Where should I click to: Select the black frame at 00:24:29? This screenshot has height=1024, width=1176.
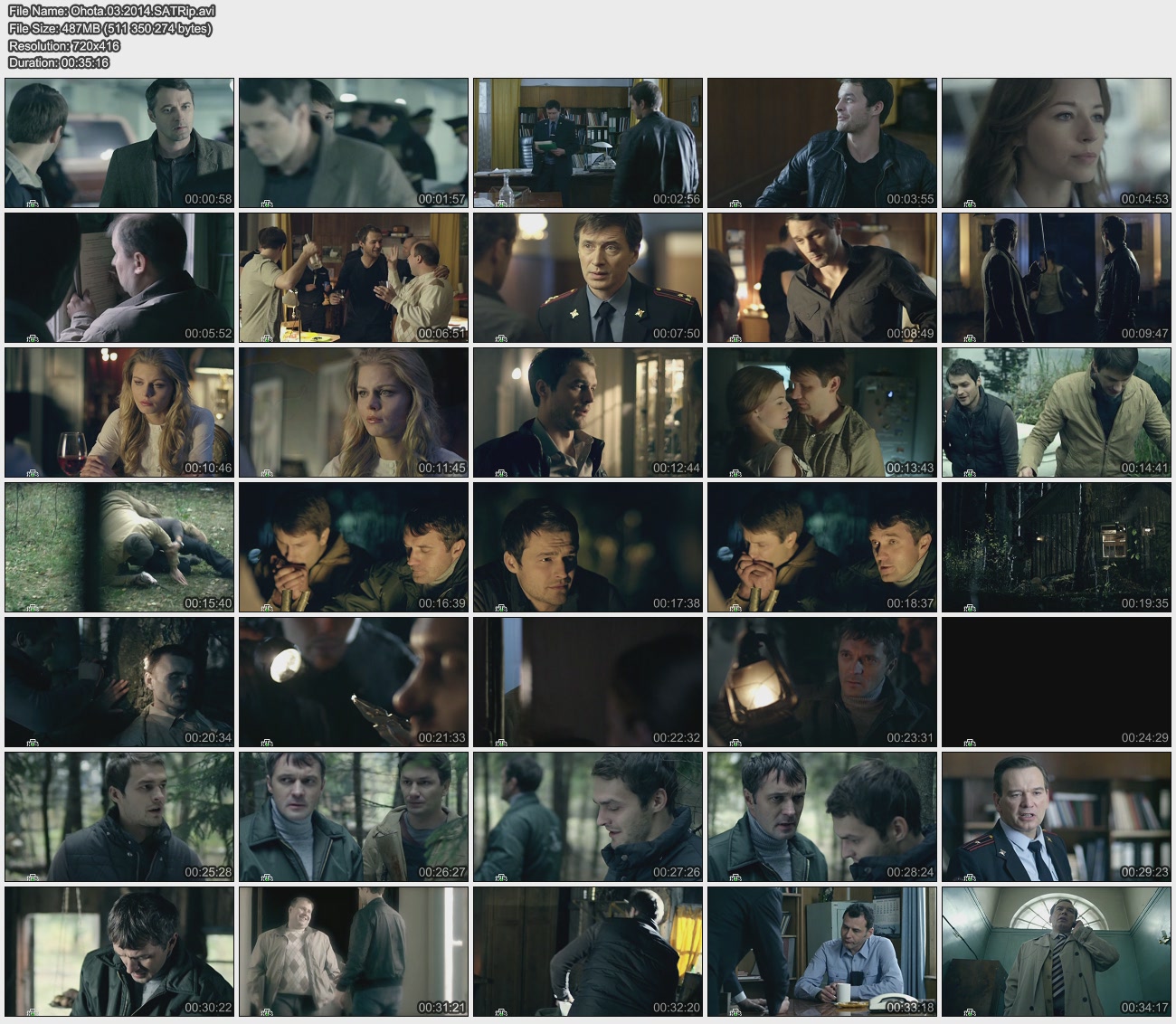tap(1056, 682)
